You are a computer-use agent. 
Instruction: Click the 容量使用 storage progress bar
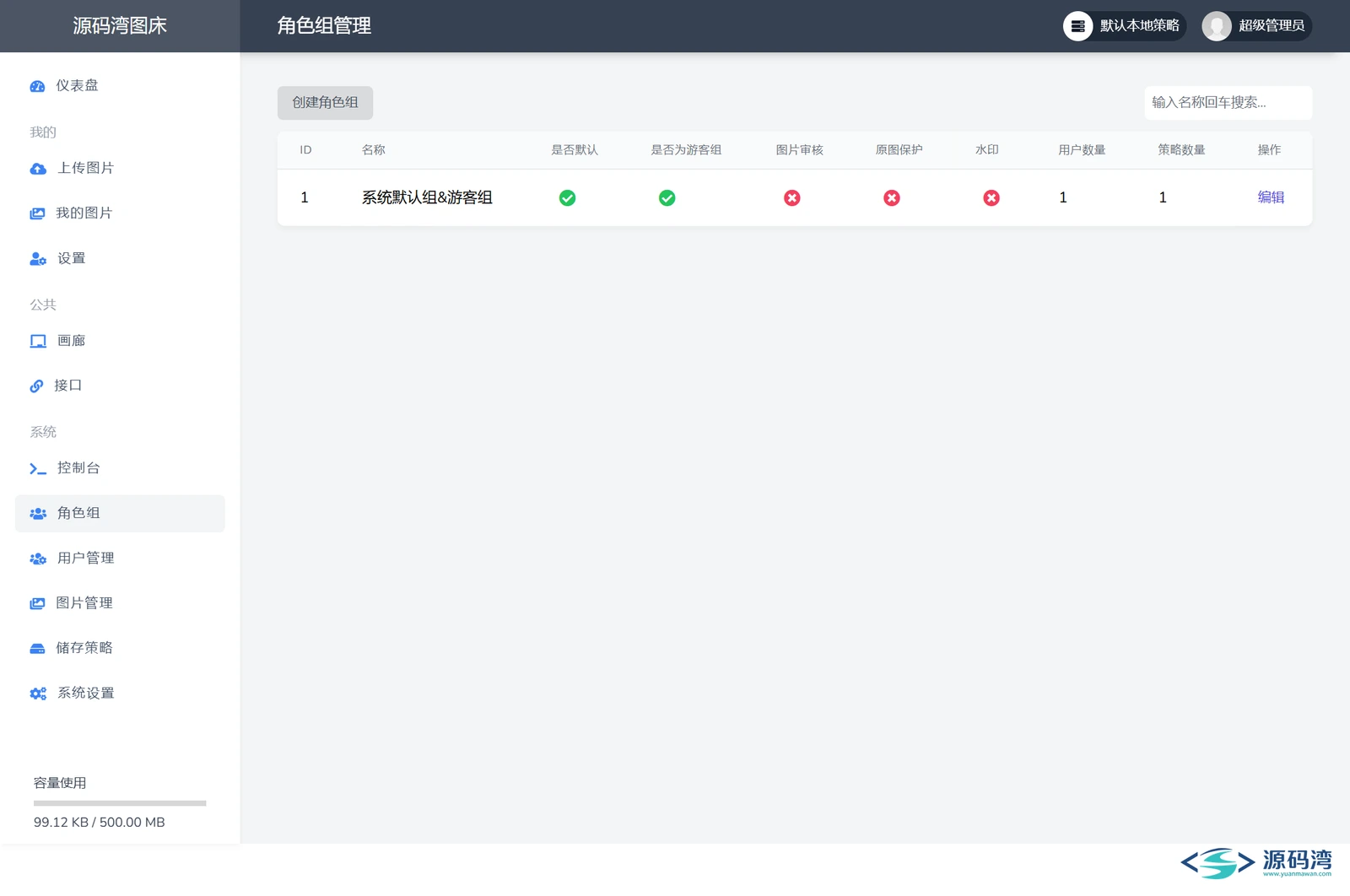pyautogui.click(x=120, y=803)
